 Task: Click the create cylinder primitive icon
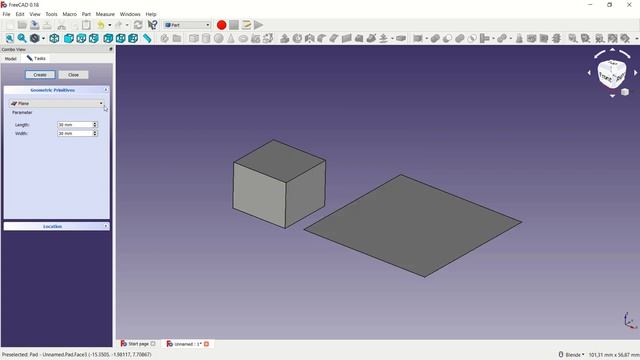[206, 38]
